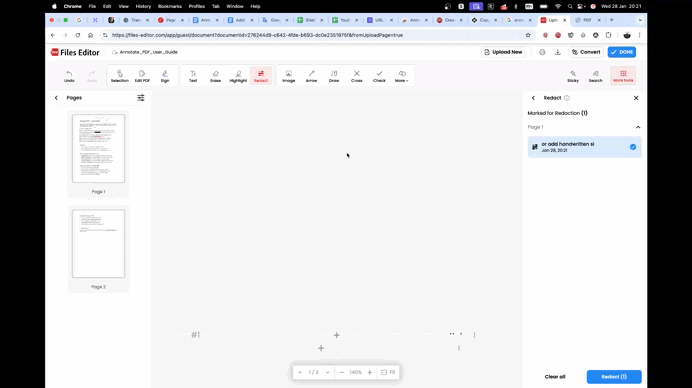
Task: Open the Pages panel settings sliders
Action: 141,98
